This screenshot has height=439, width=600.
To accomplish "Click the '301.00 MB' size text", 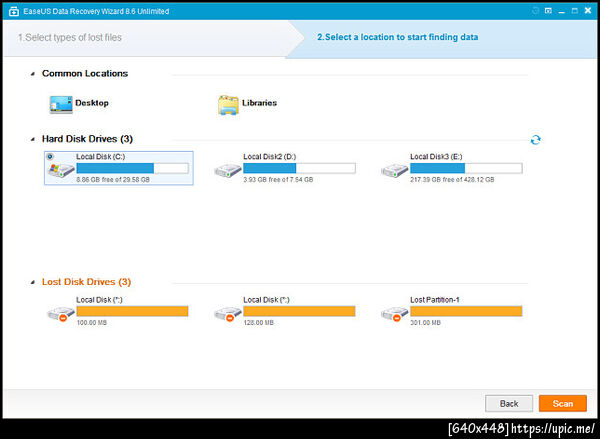I will 425,323.
